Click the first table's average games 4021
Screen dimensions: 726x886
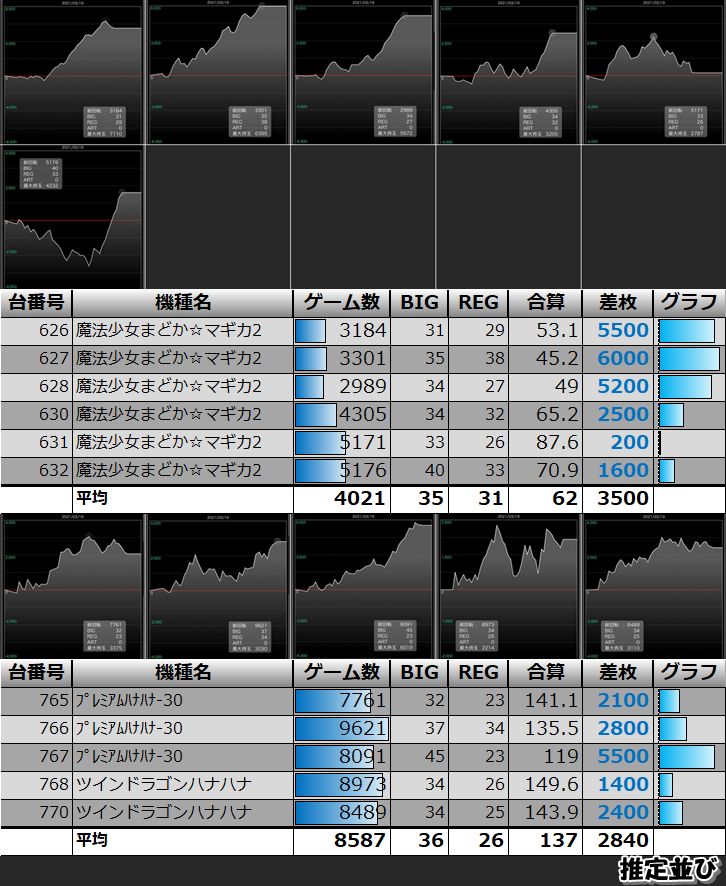tap(359, 498)
